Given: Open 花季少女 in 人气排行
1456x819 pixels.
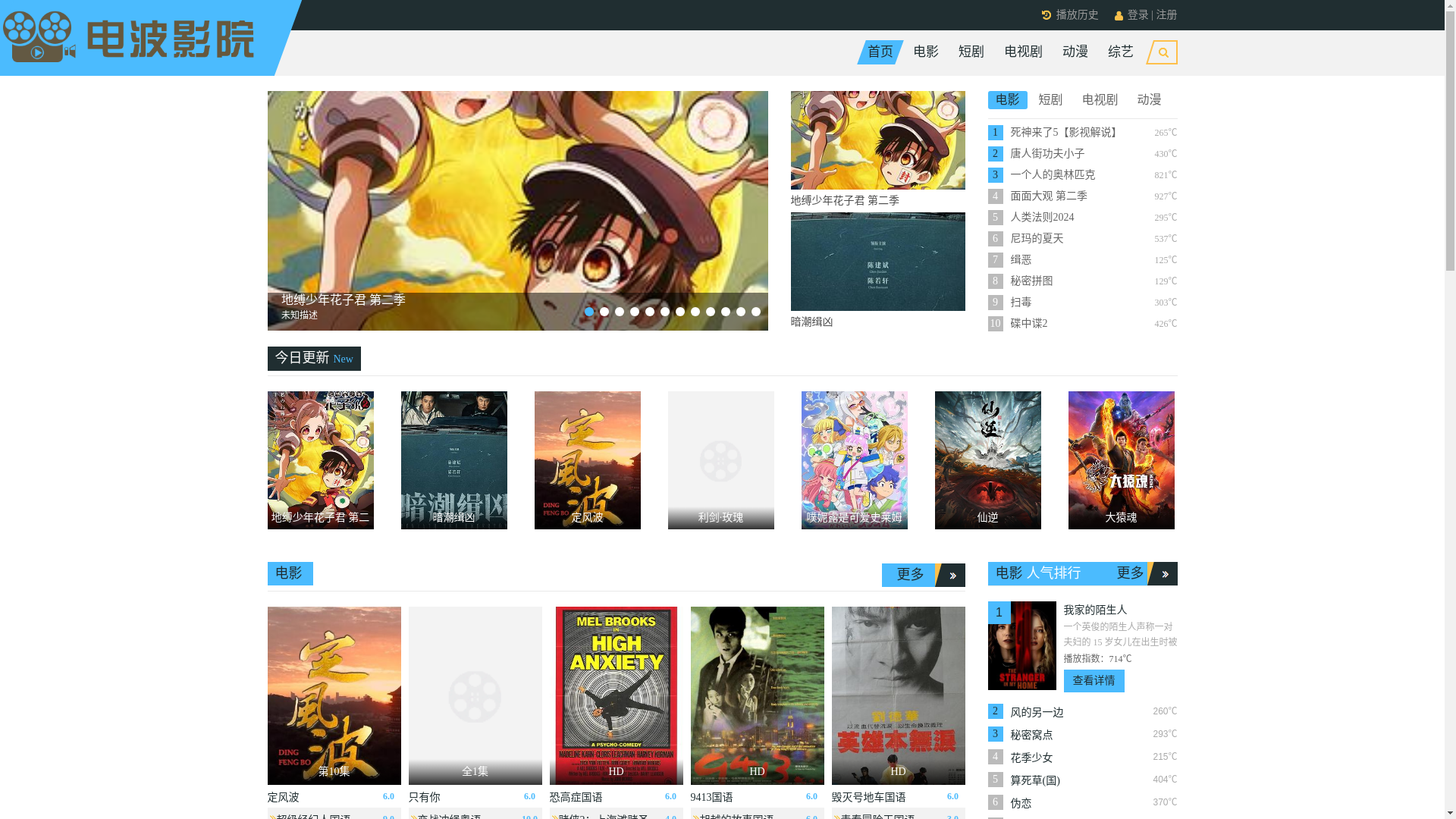Looking at the screenshot, I should [1032, 758].
